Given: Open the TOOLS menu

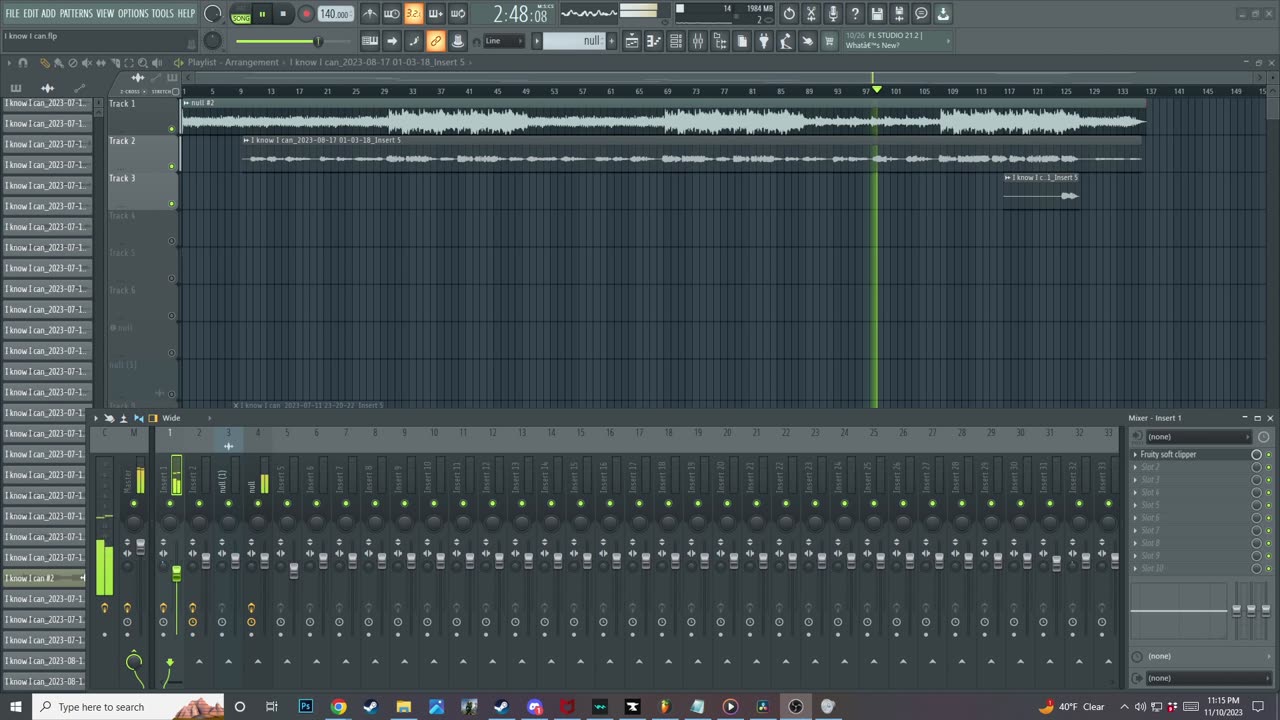Looking at the screenshot, I should point(162,13).
